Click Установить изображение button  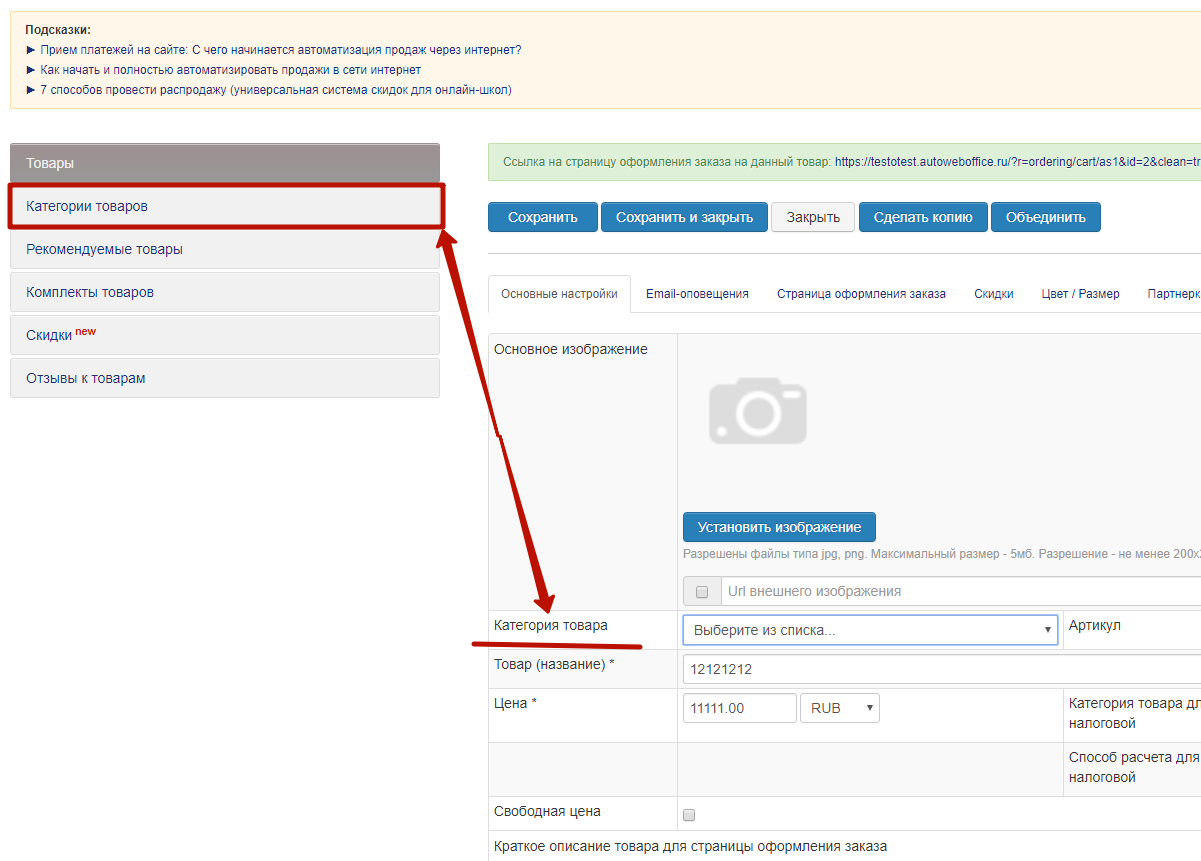(x=778, y=527)
